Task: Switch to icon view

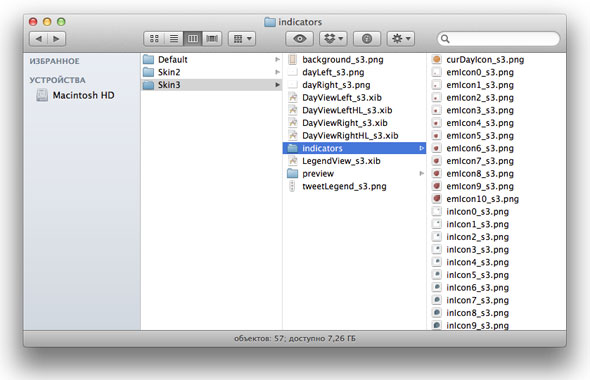Action: pyautogui.click(x=154, y=39)
